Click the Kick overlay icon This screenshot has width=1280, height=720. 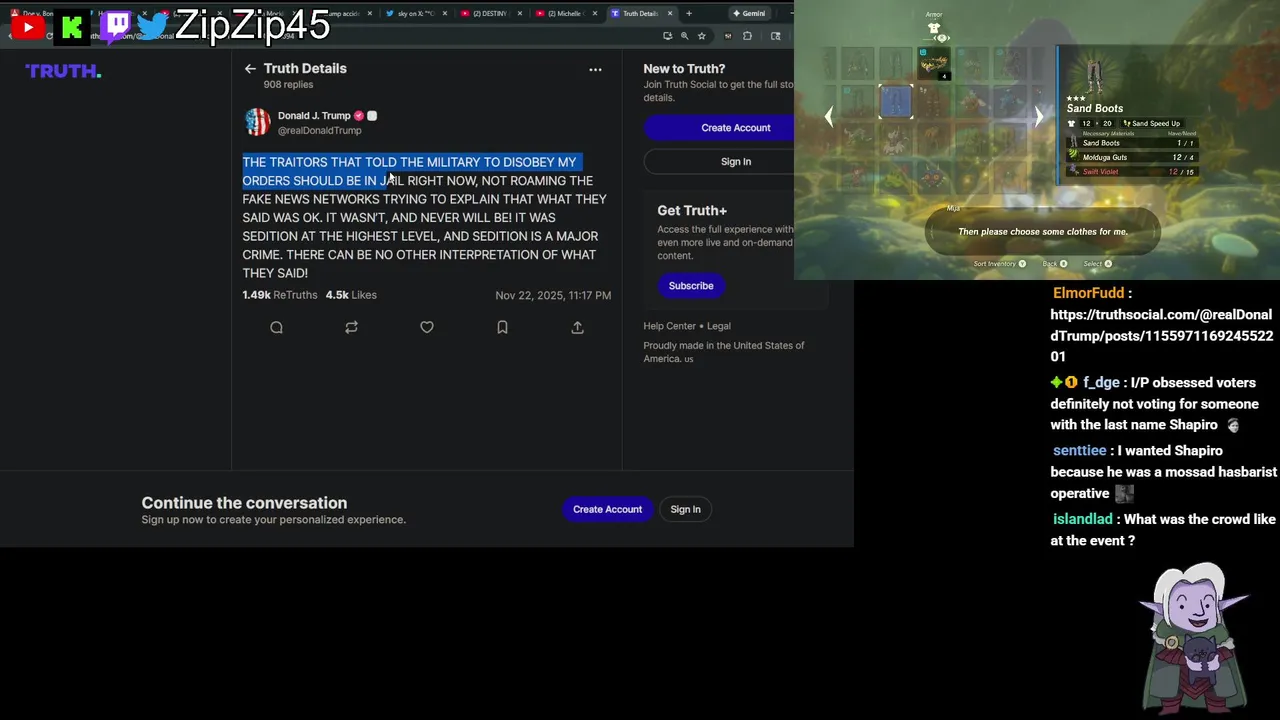point(72,27)
